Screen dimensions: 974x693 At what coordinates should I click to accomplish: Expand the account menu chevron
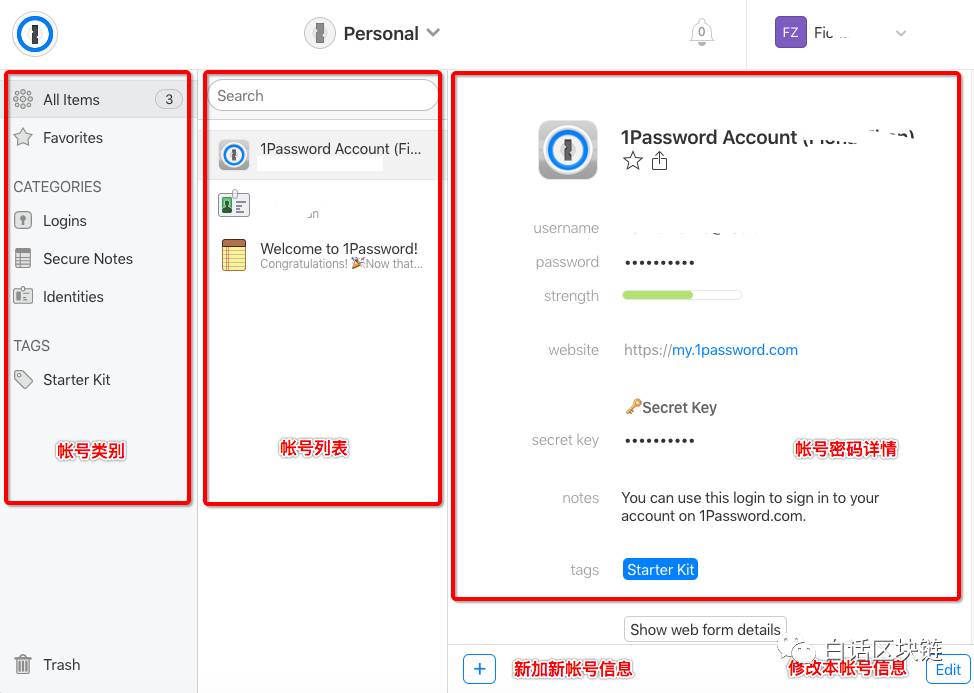901,33
